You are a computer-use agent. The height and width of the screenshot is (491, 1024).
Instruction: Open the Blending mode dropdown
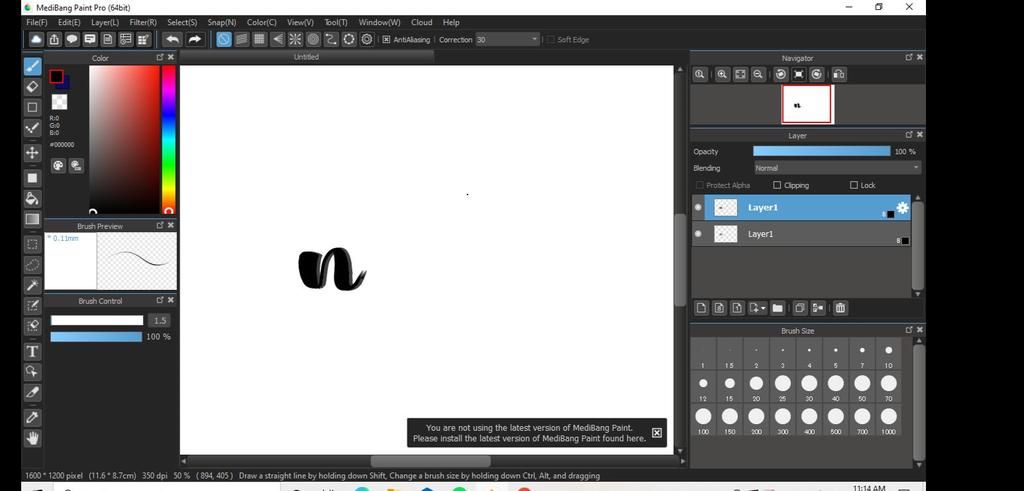point(838,168)
